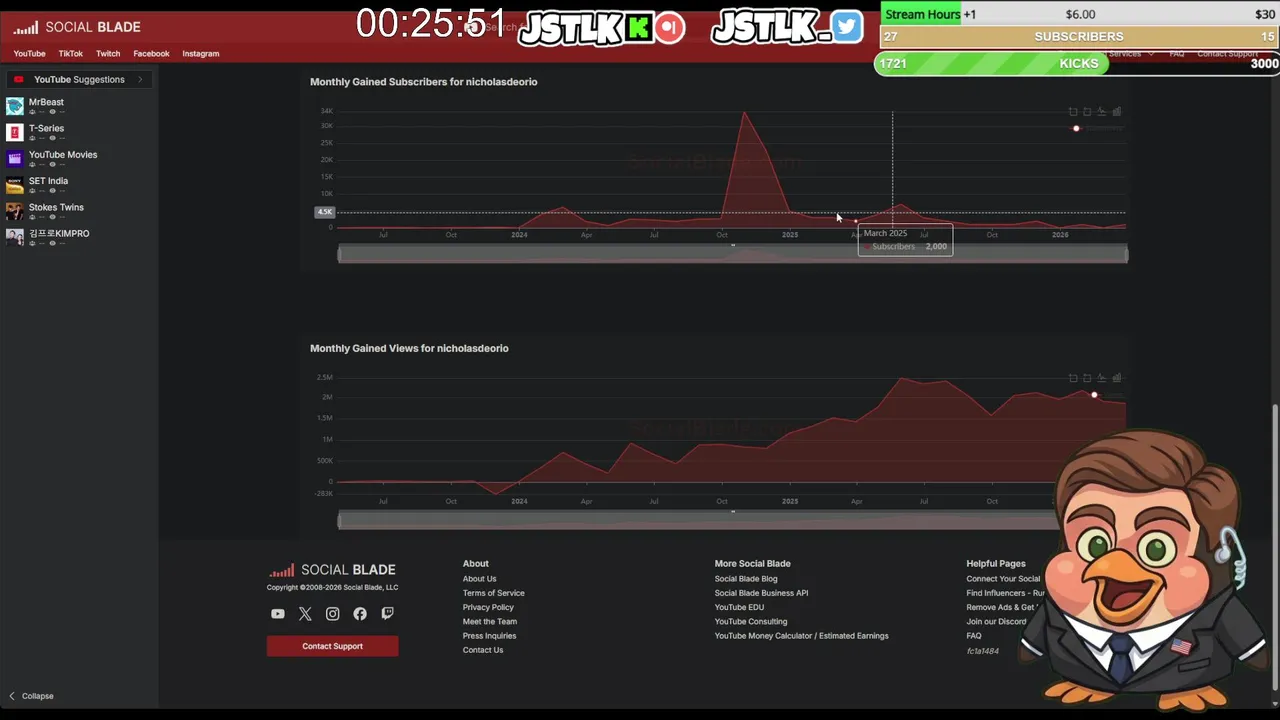The image size is (1280, 720).
Task: Open the footer FAQ link under Helpful Pages
Action: coord(974,636)
